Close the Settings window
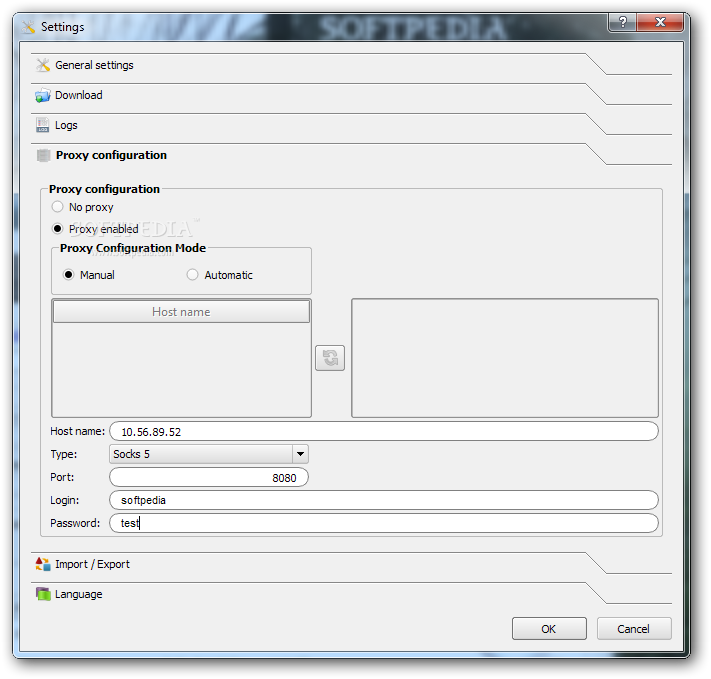711x679 pixels. click(660, 22)
